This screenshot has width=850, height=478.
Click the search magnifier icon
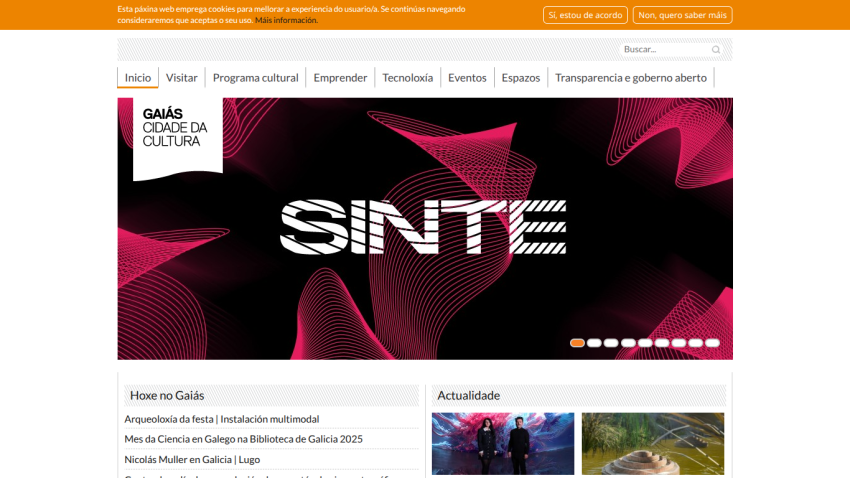[716, 49]
